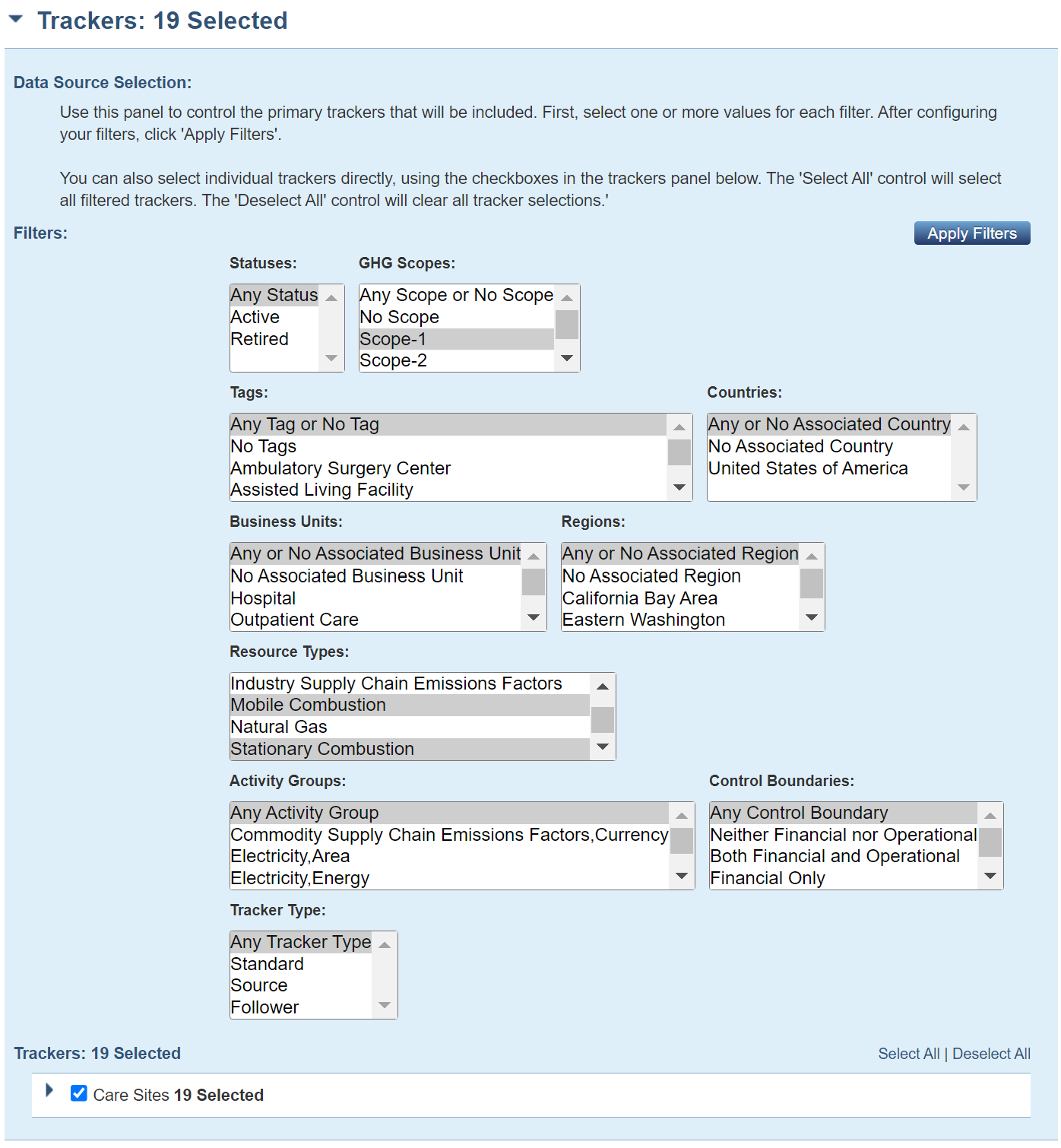Screen dimensions: 1061x1148
Task: Click up arrow of Resource Types list
Action: (x=603, y=687)
